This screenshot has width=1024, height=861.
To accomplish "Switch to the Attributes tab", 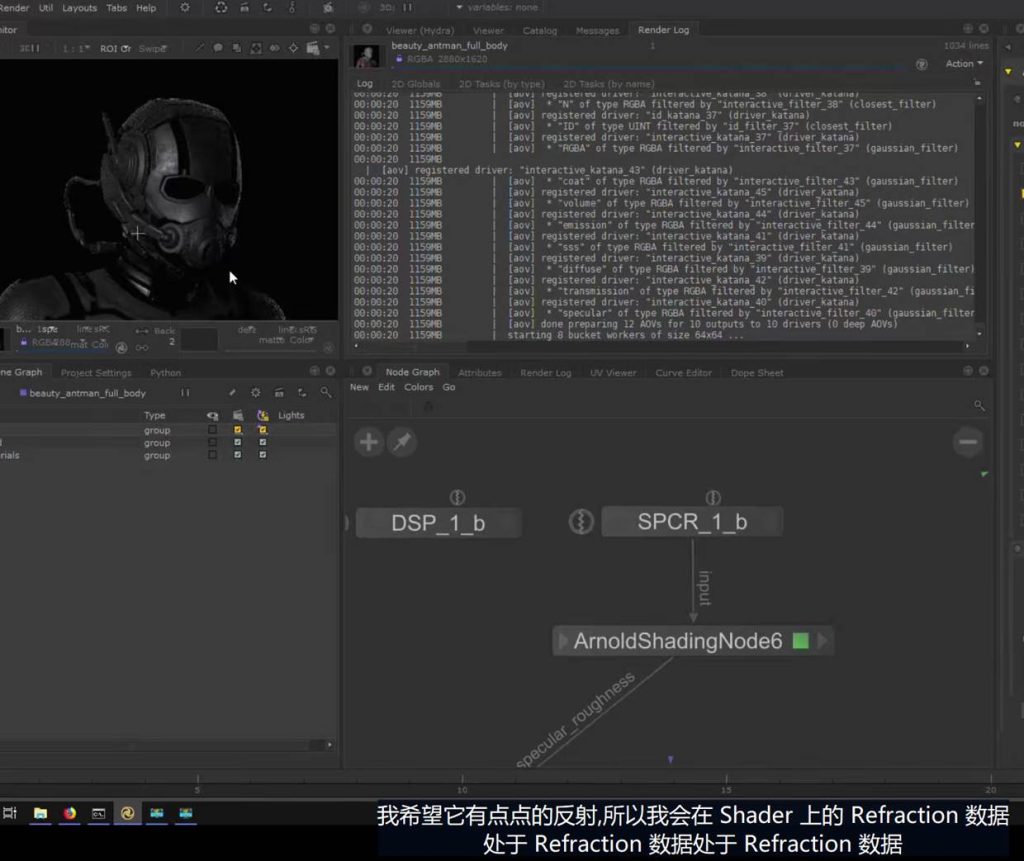I will [x=479, y=373].
